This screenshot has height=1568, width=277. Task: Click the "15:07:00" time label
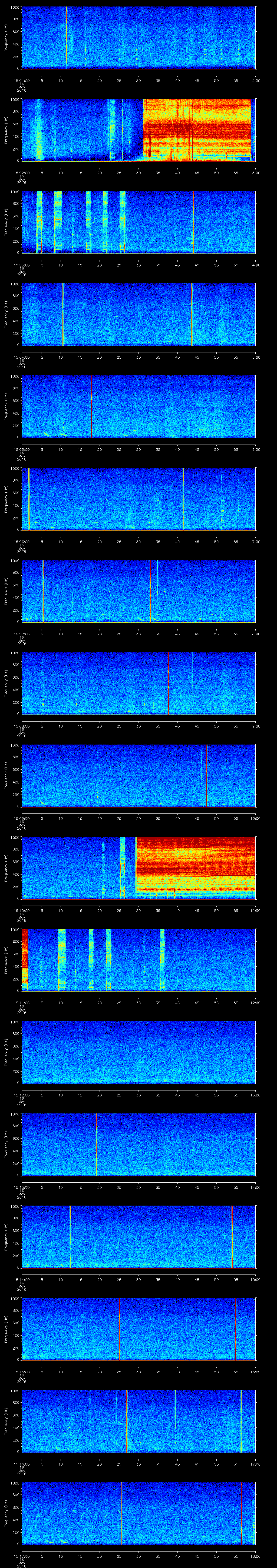[21, 634]
